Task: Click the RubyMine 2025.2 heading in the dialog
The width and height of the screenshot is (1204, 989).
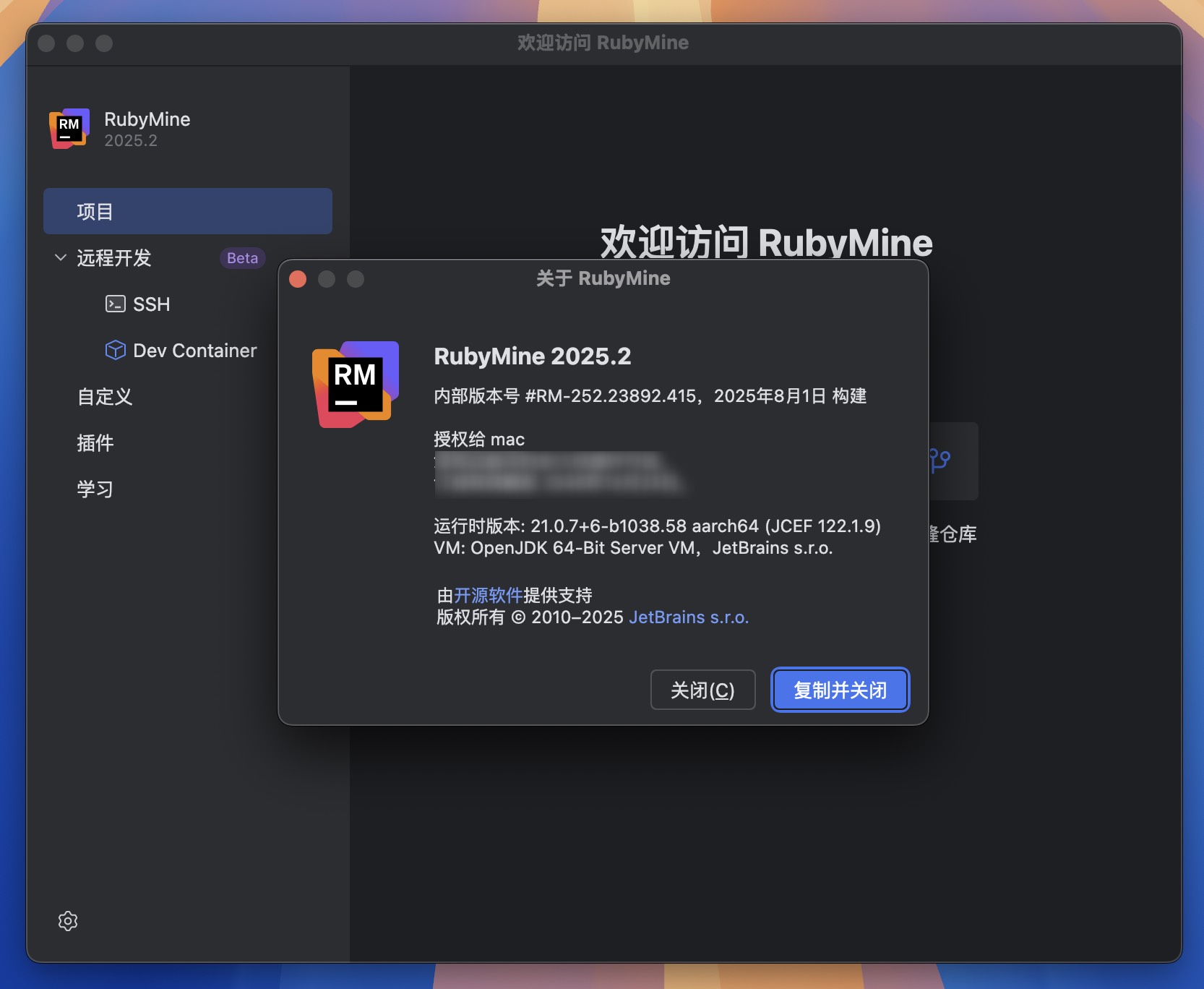Action: [x=533, y=356]
